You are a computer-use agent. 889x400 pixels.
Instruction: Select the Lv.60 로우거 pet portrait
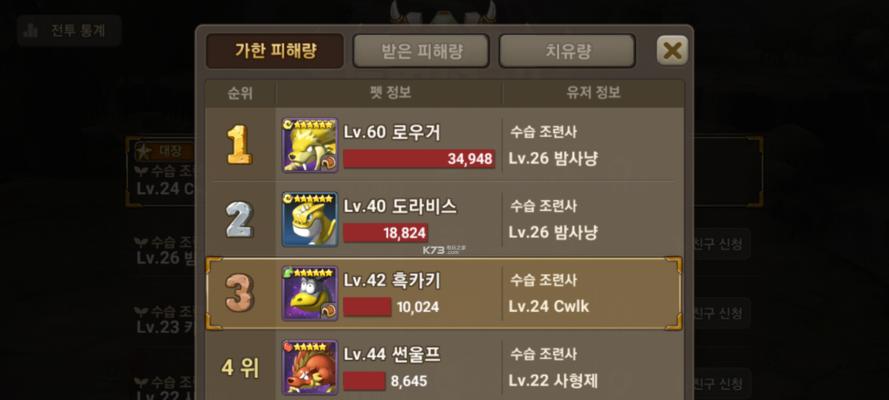point(310,145)
